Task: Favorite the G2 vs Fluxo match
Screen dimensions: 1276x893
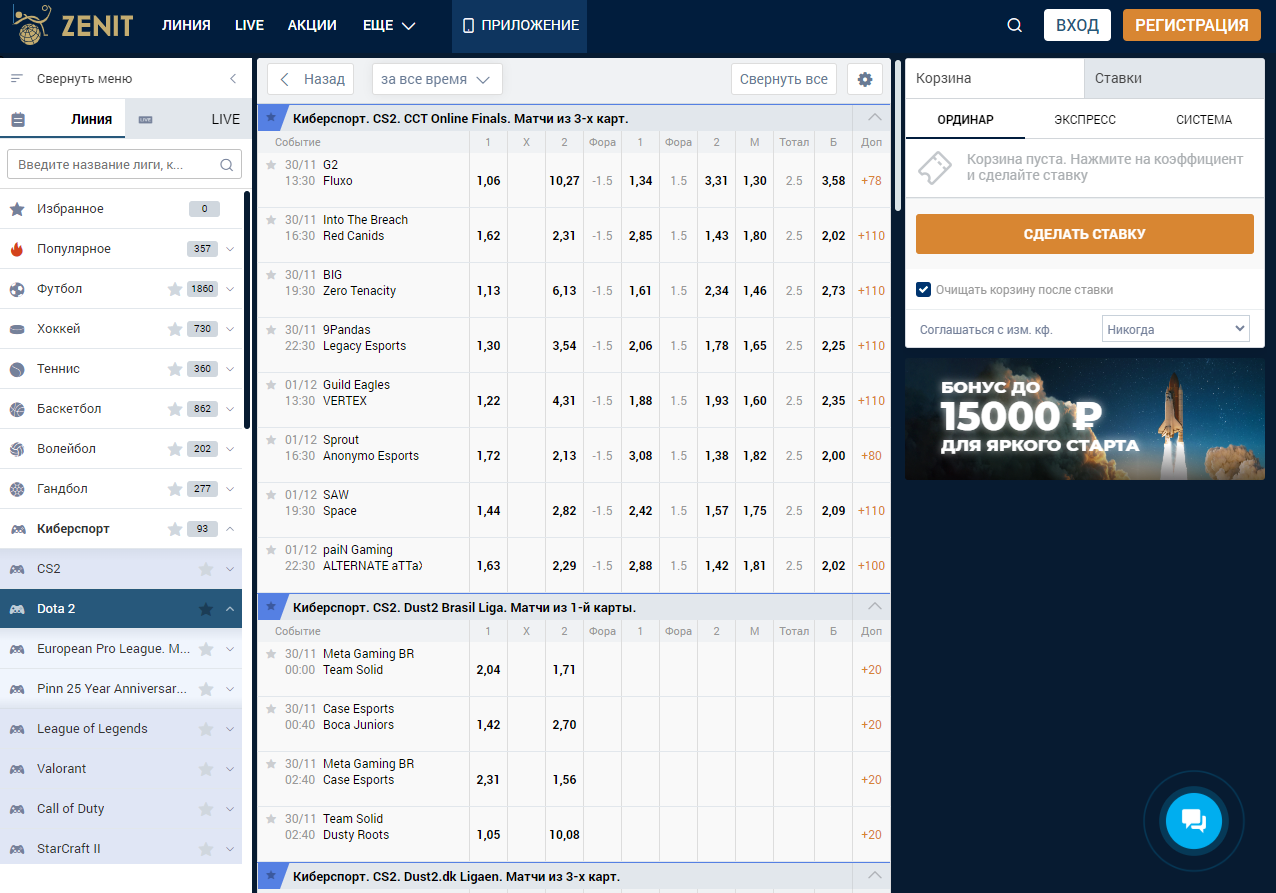Action: (x=271, y=164)
